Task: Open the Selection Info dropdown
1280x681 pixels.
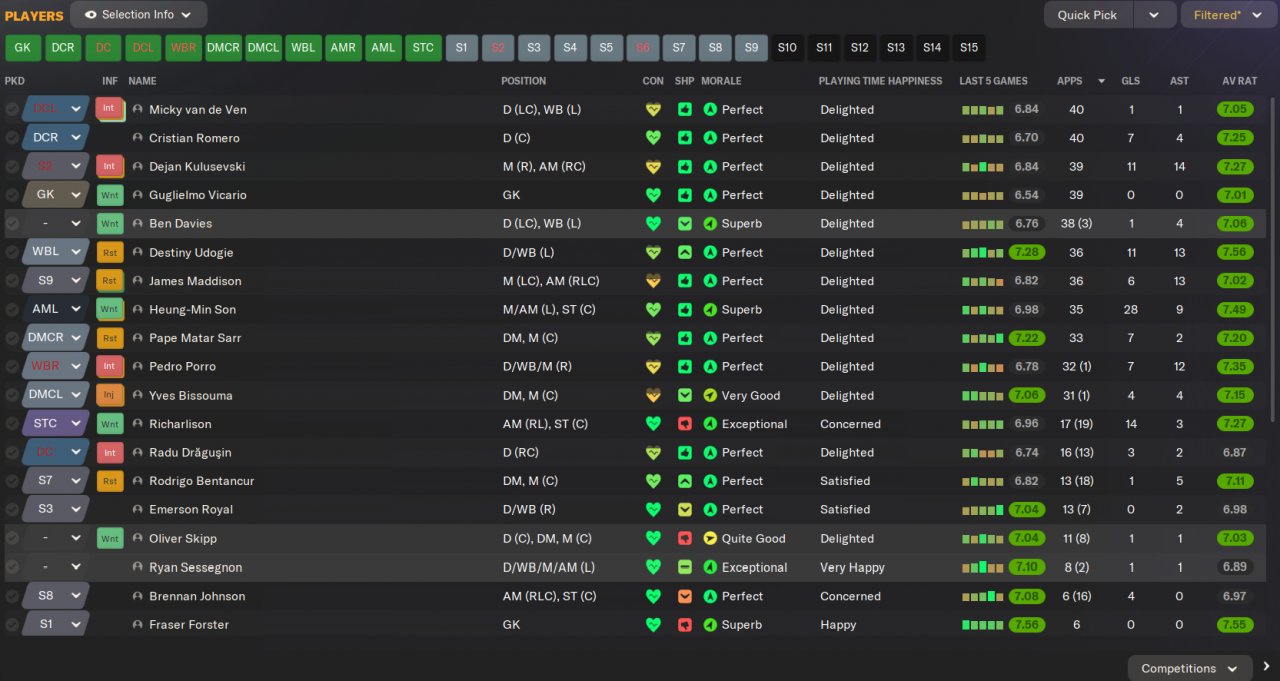Action: coord(139,15)
